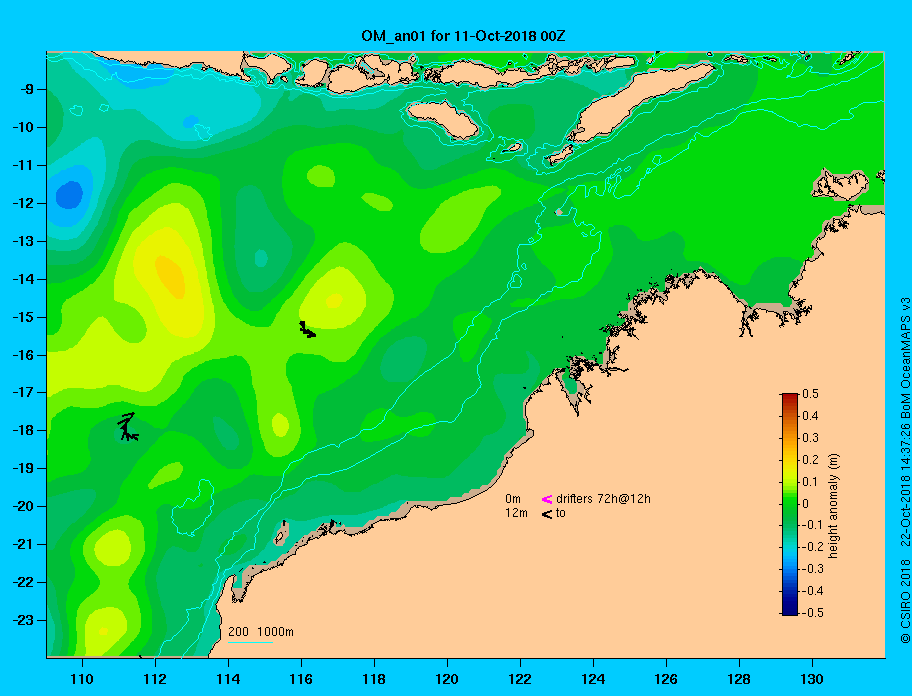Click the longitude label 112
The image size is (912, 696).
(155, 679)
